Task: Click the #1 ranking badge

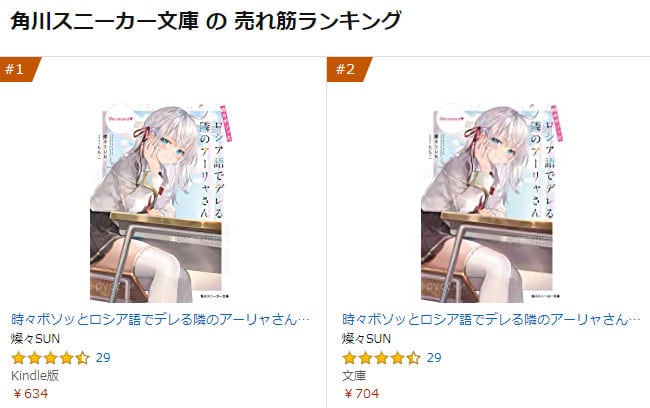Action: pos(19,69)
